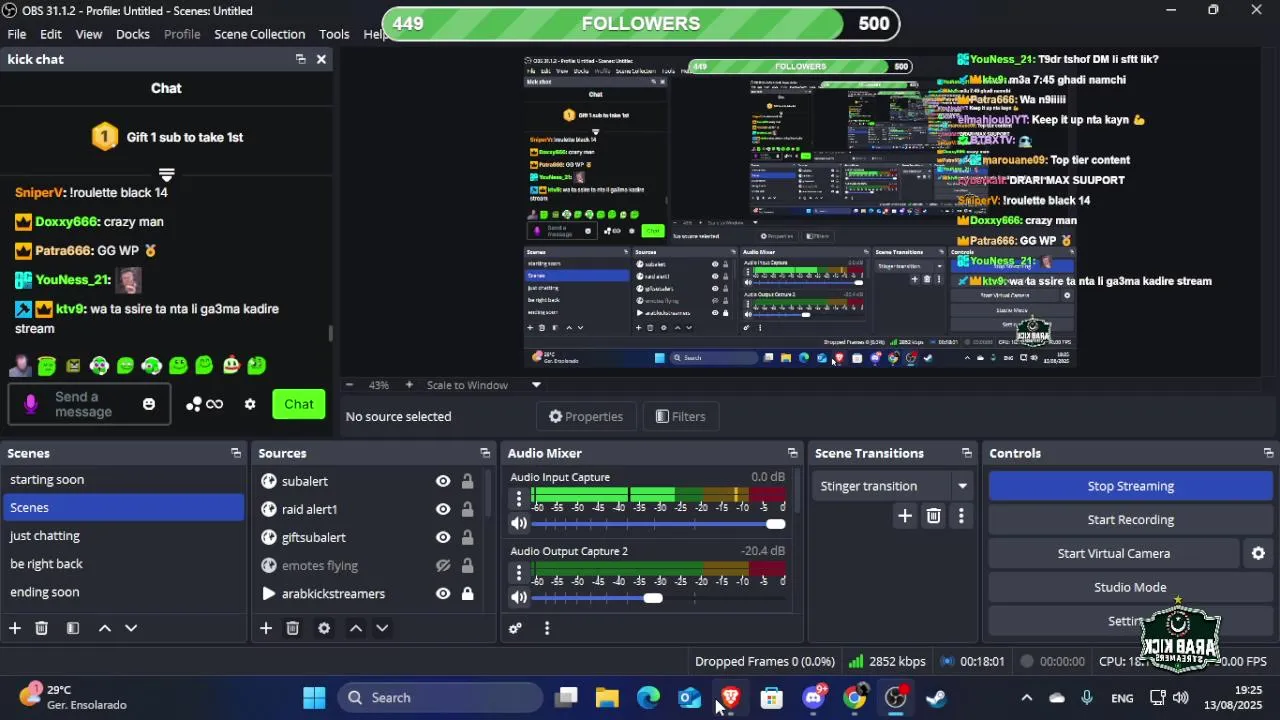
Task: Zoom in preview with plus icon
Action: (409, 385)
